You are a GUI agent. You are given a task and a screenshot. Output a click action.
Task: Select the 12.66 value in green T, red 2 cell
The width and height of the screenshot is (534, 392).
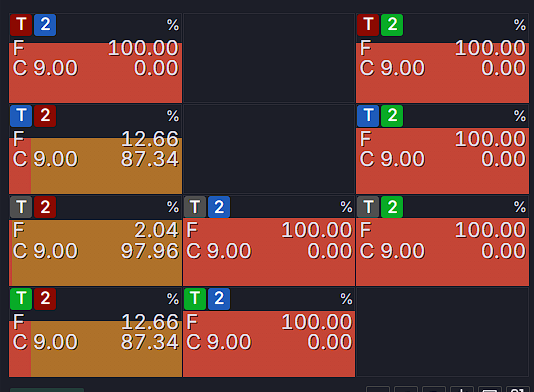(x=150, y=322)
